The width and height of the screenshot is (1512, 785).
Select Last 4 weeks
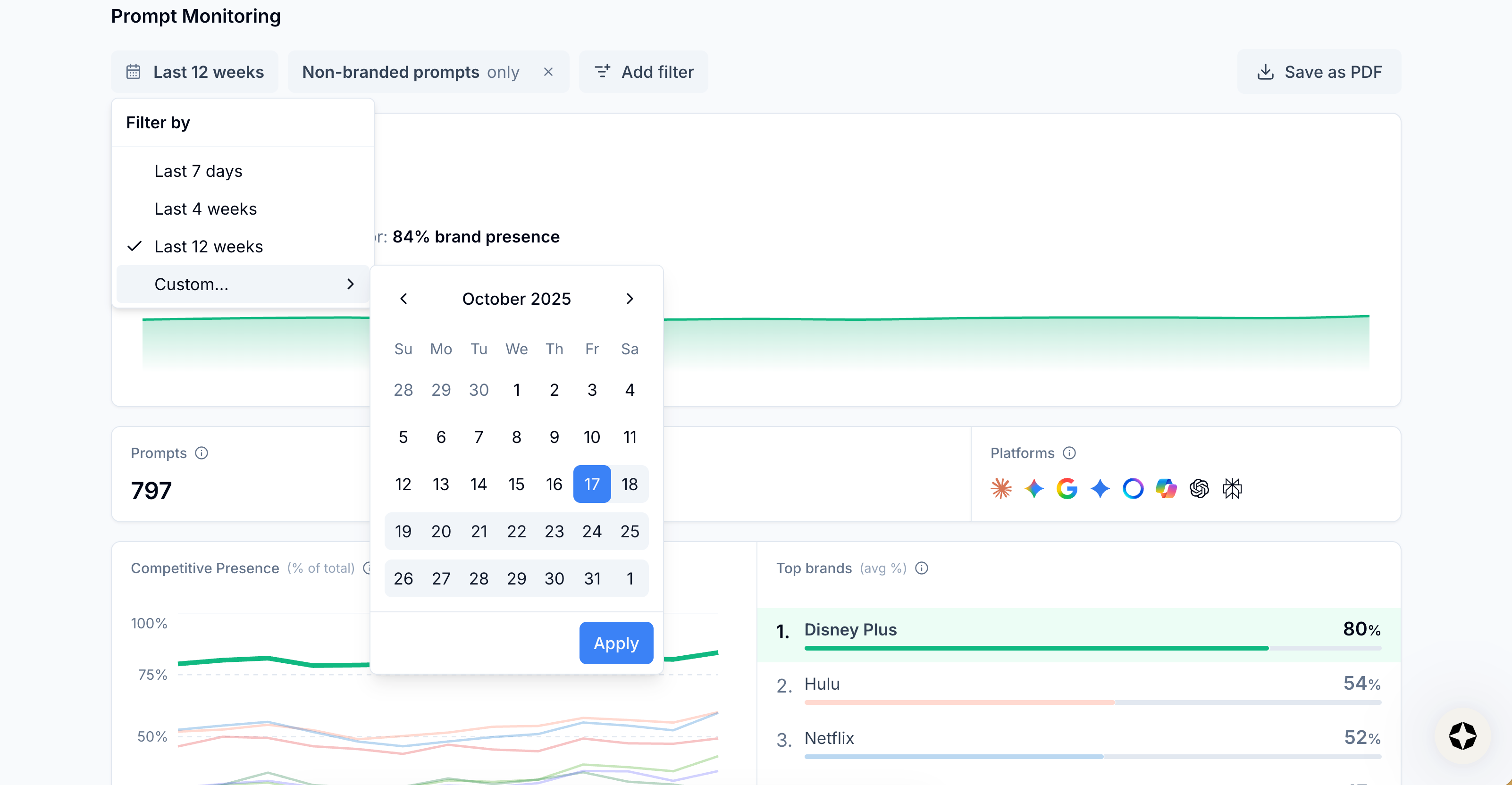pos(243,208)
